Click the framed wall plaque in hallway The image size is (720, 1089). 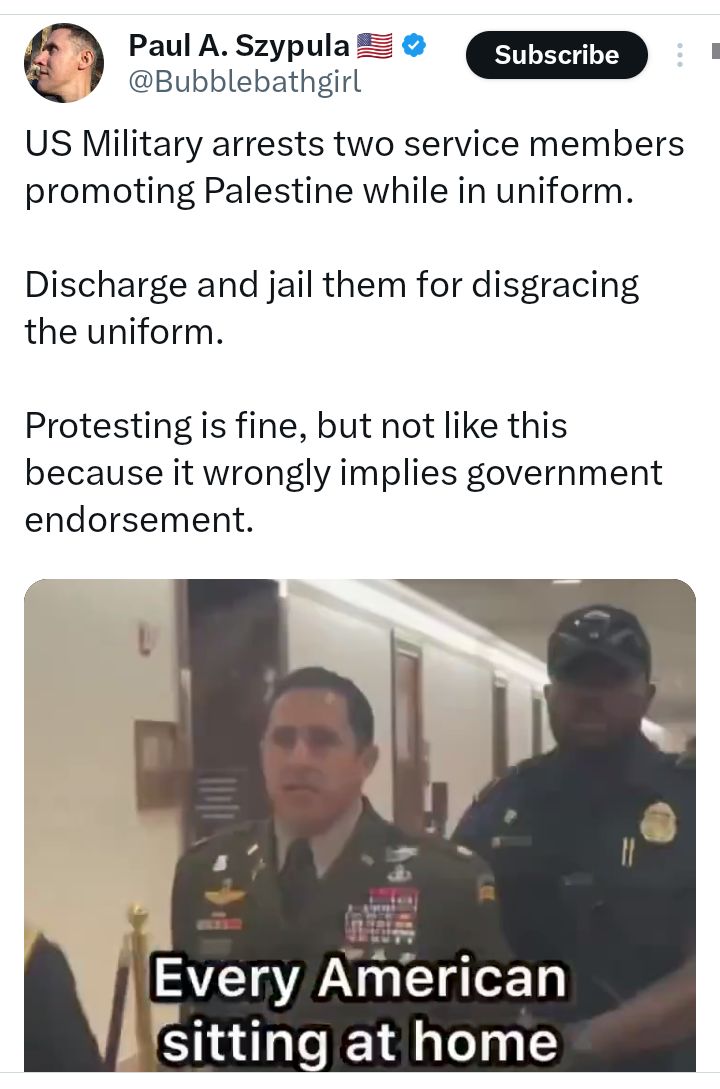coord(156,766)
